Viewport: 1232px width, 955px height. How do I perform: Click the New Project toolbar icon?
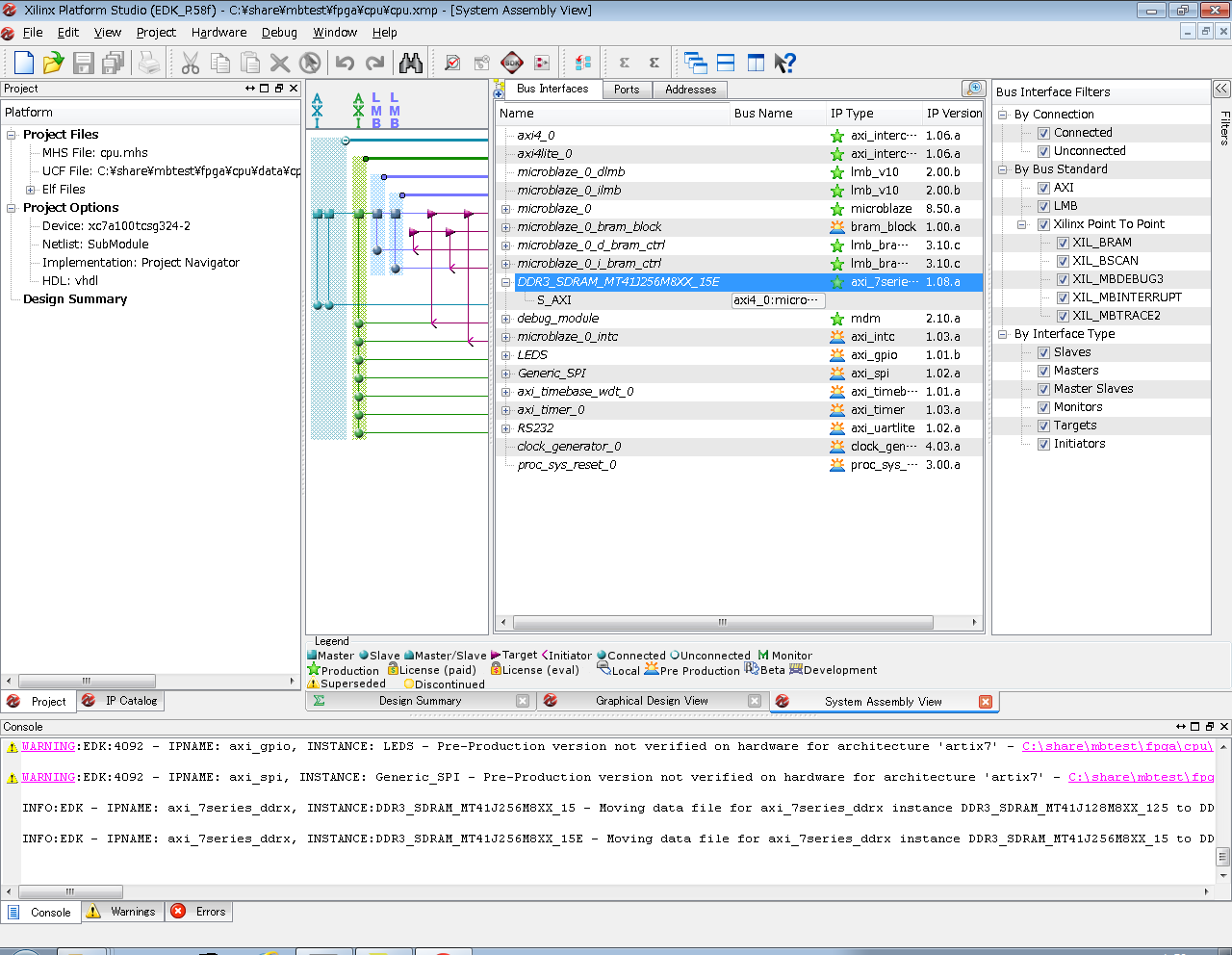point(24,64)
